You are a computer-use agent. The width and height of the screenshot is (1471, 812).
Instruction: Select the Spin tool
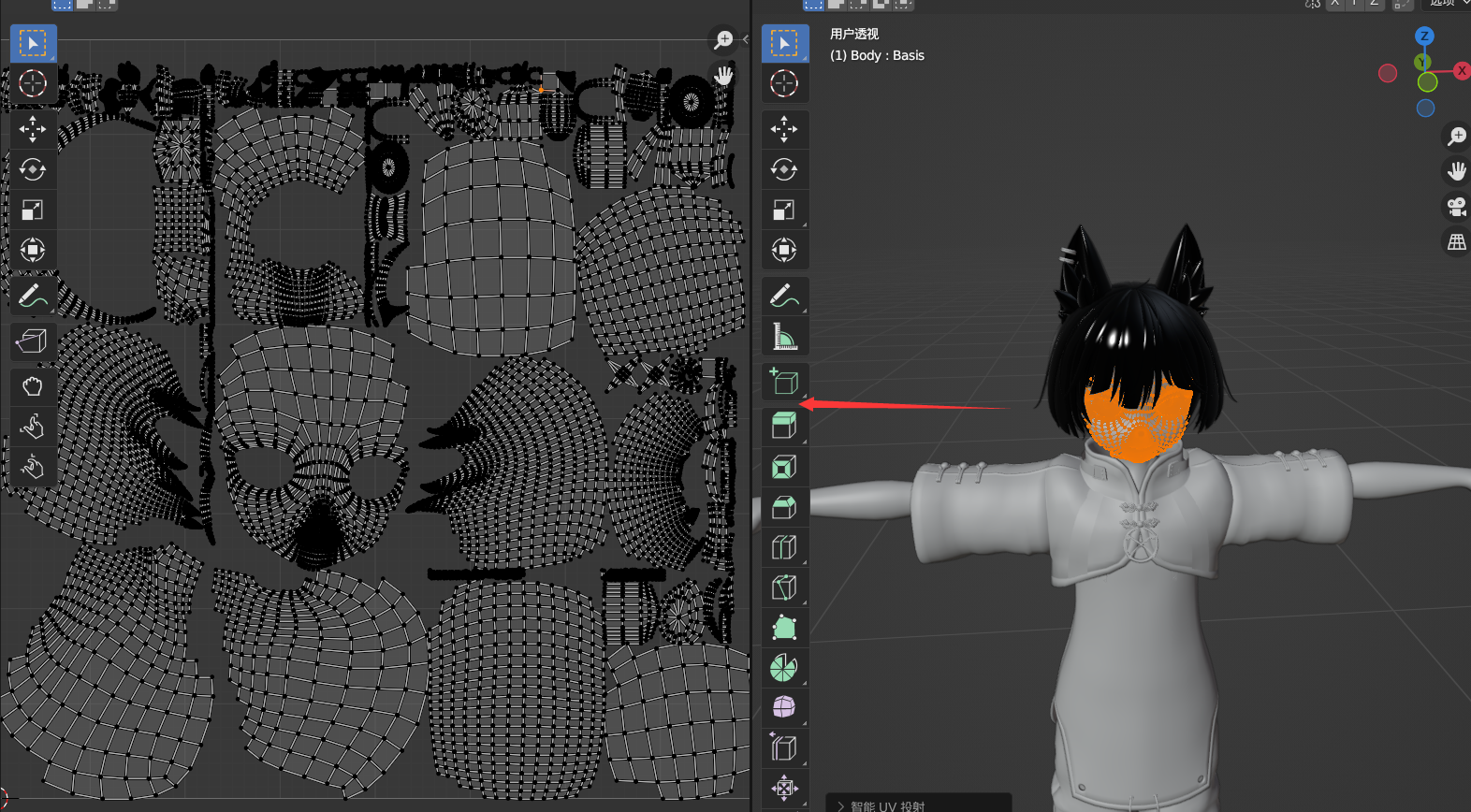click(x=785, y=668)
